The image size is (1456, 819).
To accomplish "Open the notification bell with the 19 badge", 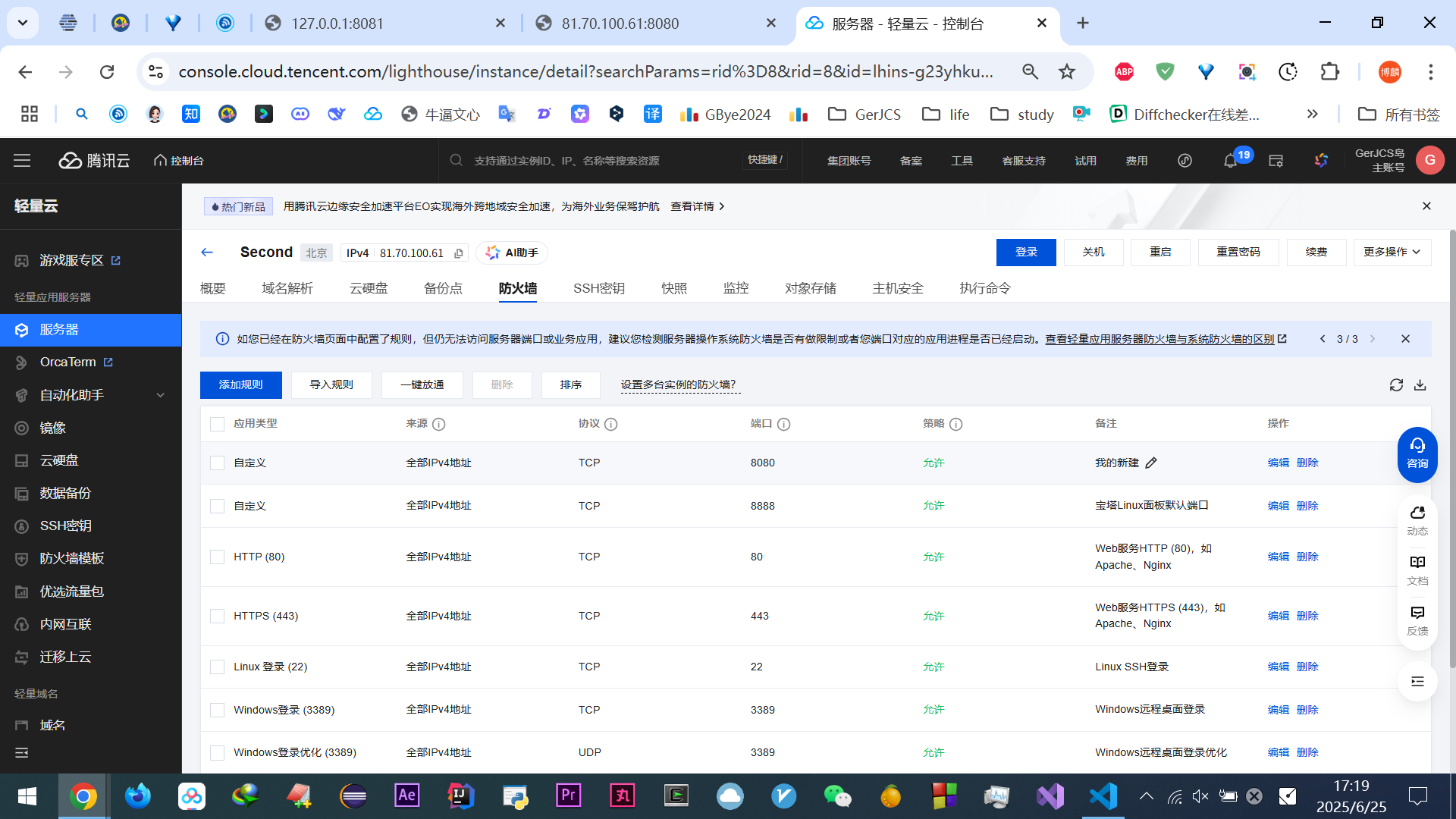I will pos(1230,161).
